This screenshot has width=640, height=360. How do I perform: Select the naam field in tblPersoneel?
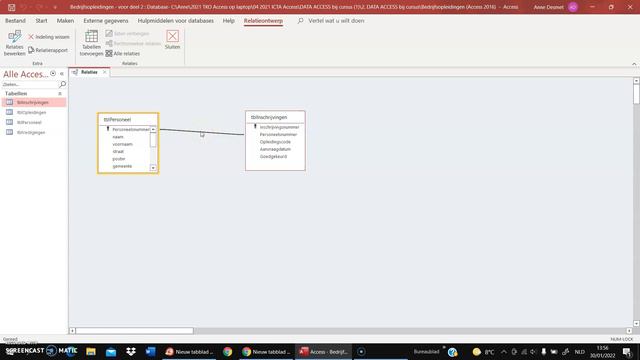[x=118, y=137]
